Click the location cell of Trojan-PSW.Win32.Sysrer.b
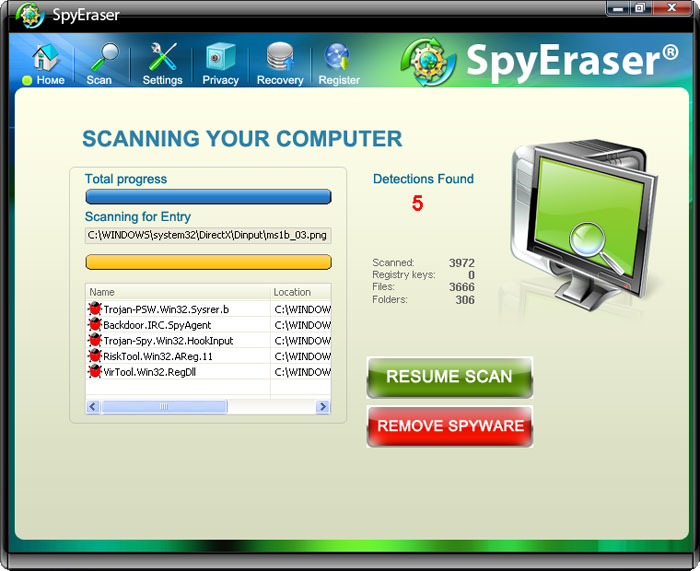The image size is (700, 571). point(301,309)
